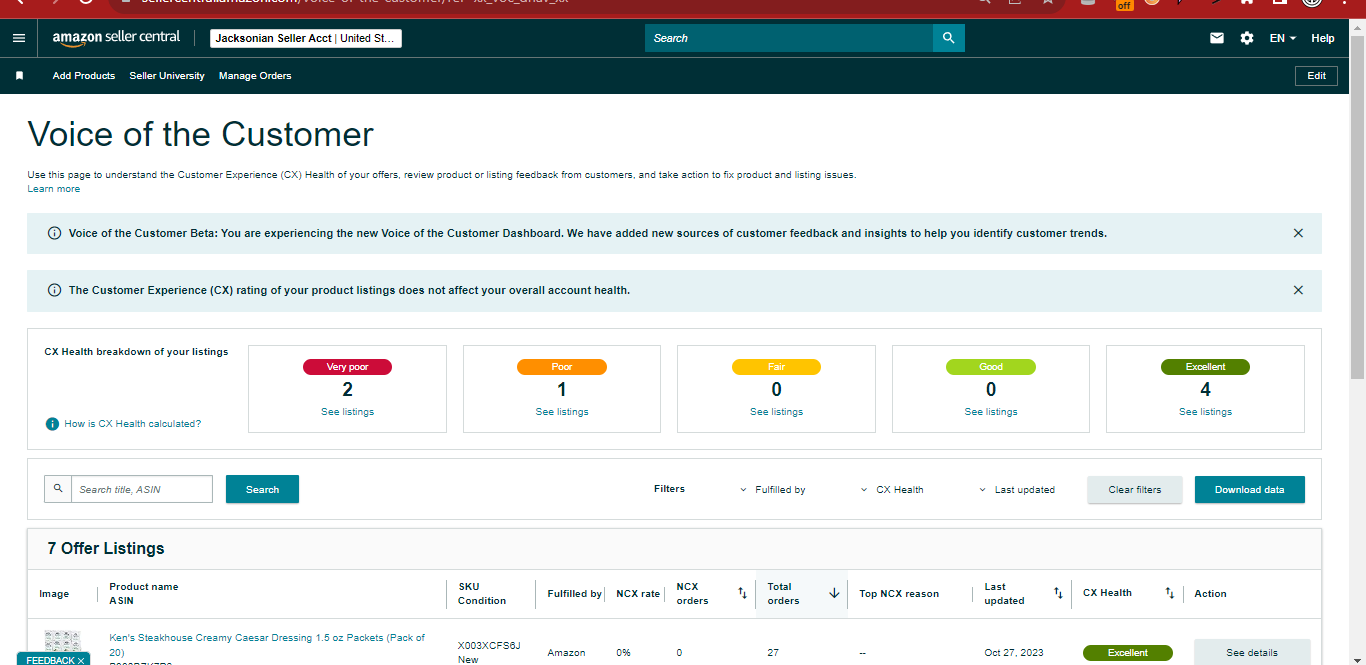Click the Oct 27, 2023 date cell

(1013, 653)
